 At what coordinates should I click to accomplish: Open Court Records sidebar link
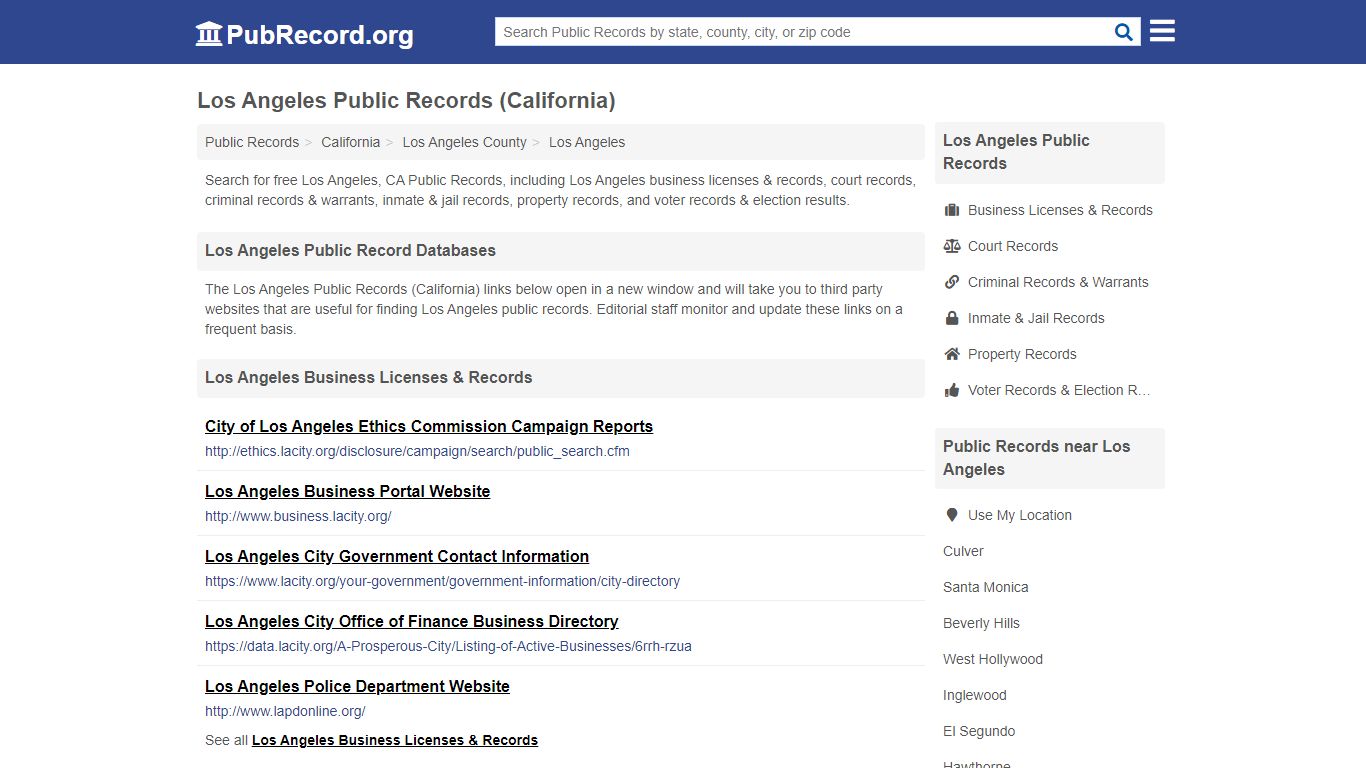[1013, 246]
